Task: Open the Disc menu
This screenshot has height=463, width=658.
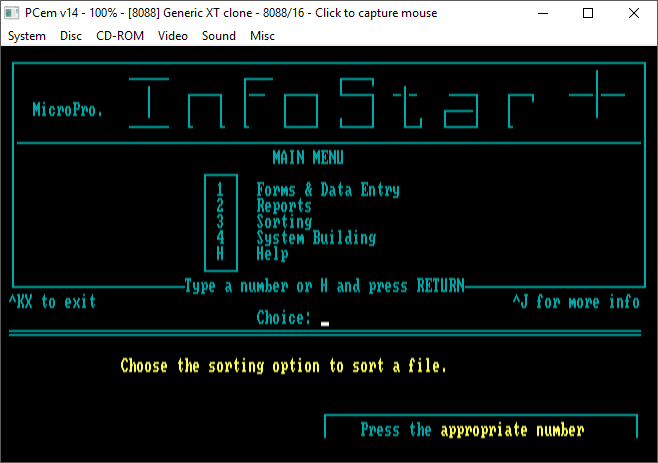Action: (70, 36)
